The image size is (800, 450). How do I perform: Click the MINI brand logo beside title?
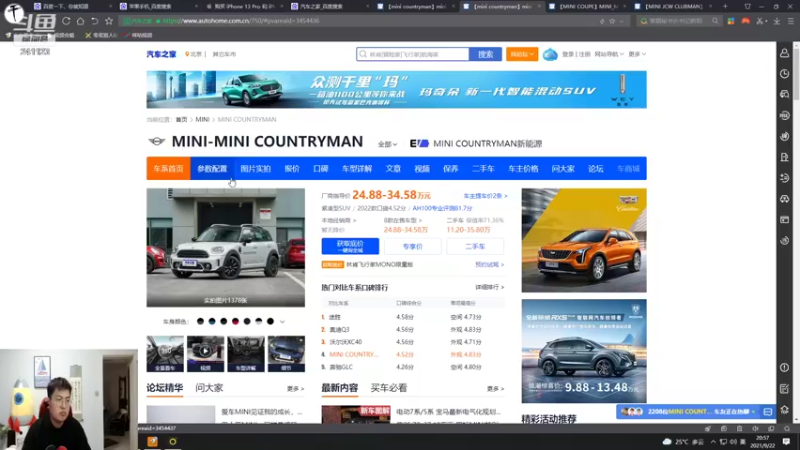157,141
